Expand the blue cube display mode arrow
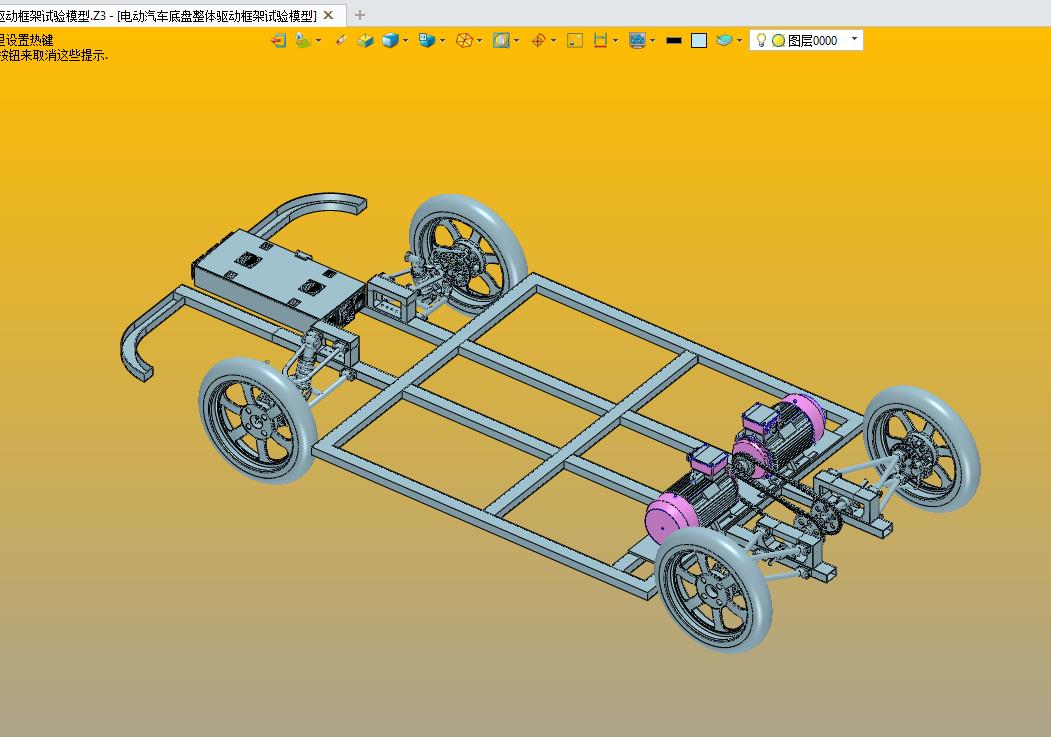The height and width of the screenshot is (737, 1051). coord(405,40)
